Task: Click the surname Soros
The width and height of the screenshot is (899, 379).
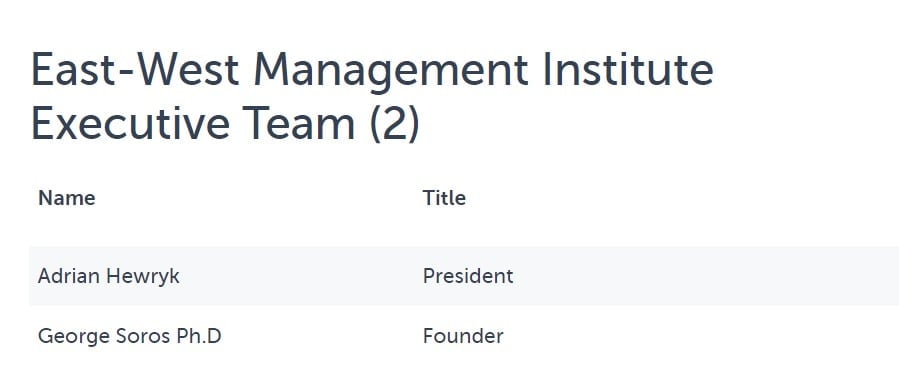Action: (x=143, y=335)
